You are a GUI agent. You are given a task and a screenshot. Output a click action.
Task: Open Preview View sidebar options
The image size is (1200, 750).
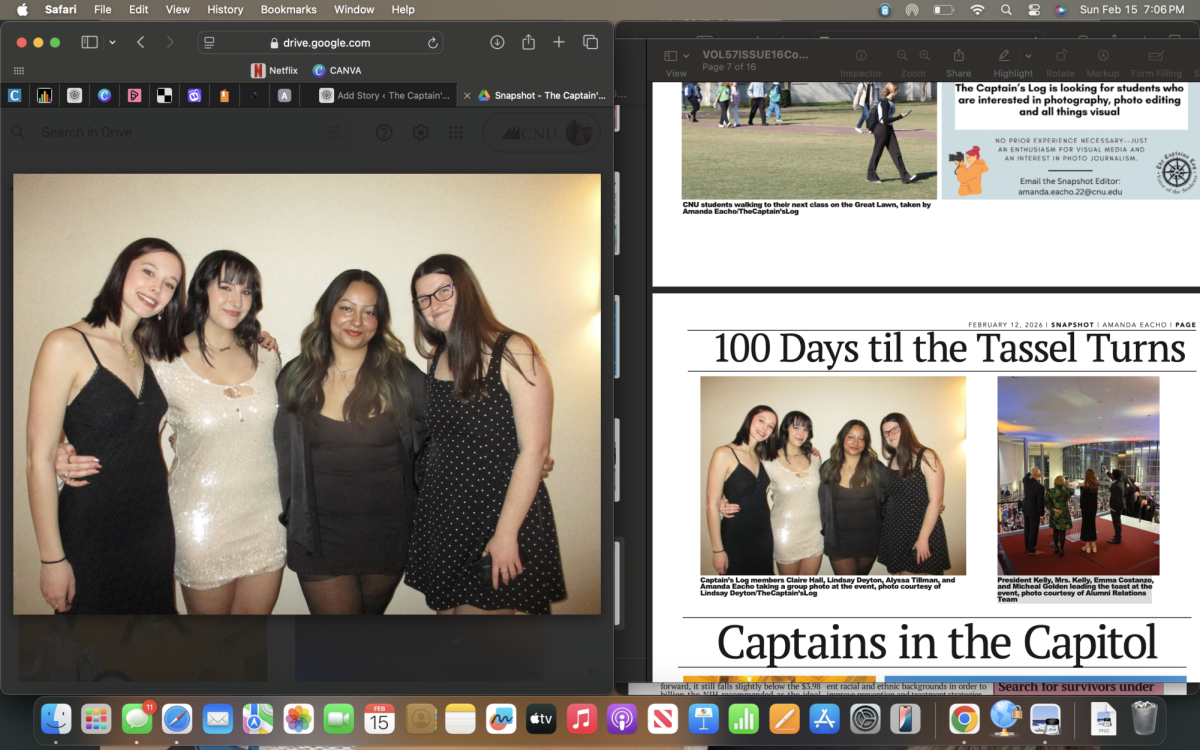tap(676, 56)
